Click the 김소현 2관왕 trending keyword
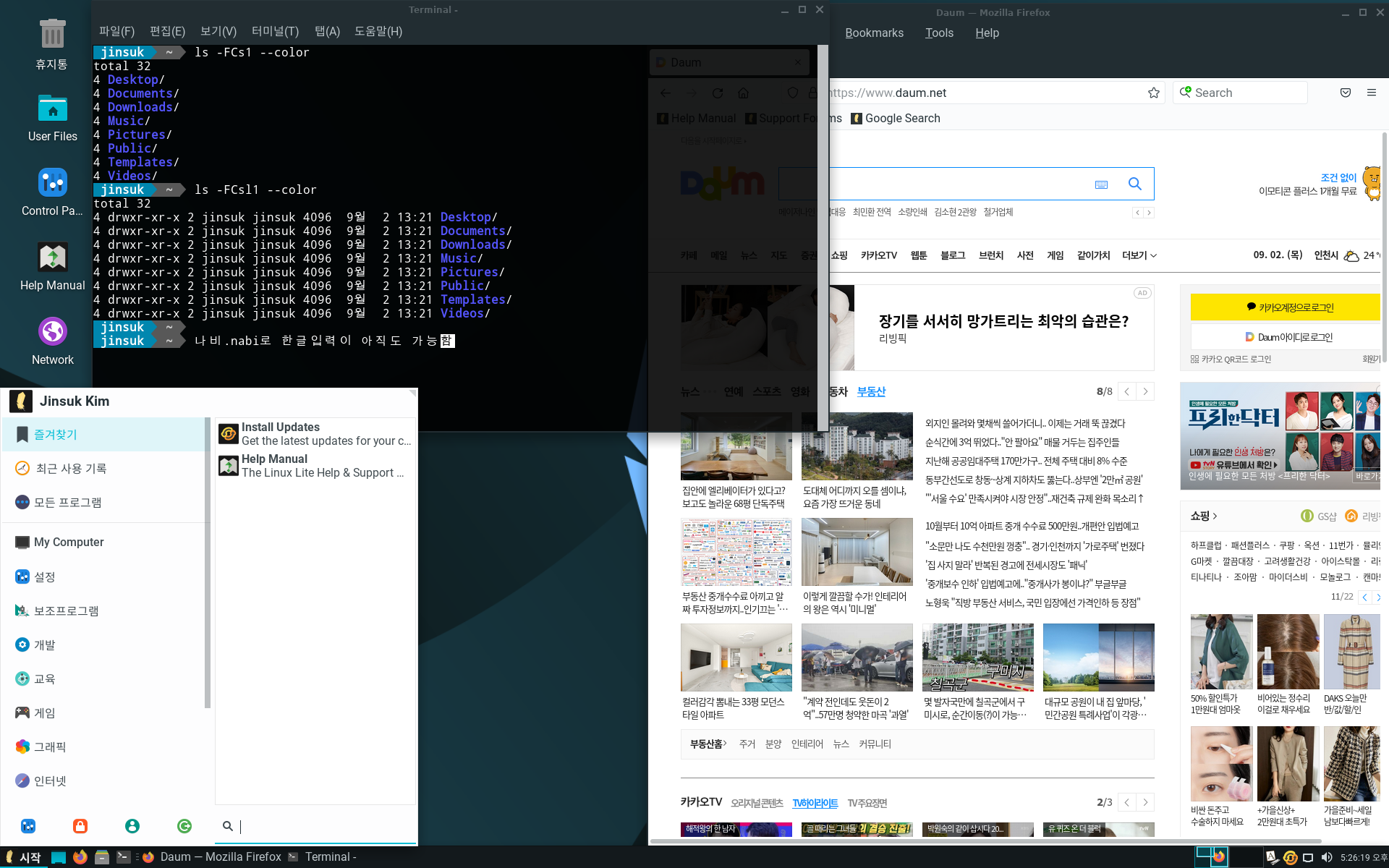Screen dimensions: 1389x868 (955, 212)
